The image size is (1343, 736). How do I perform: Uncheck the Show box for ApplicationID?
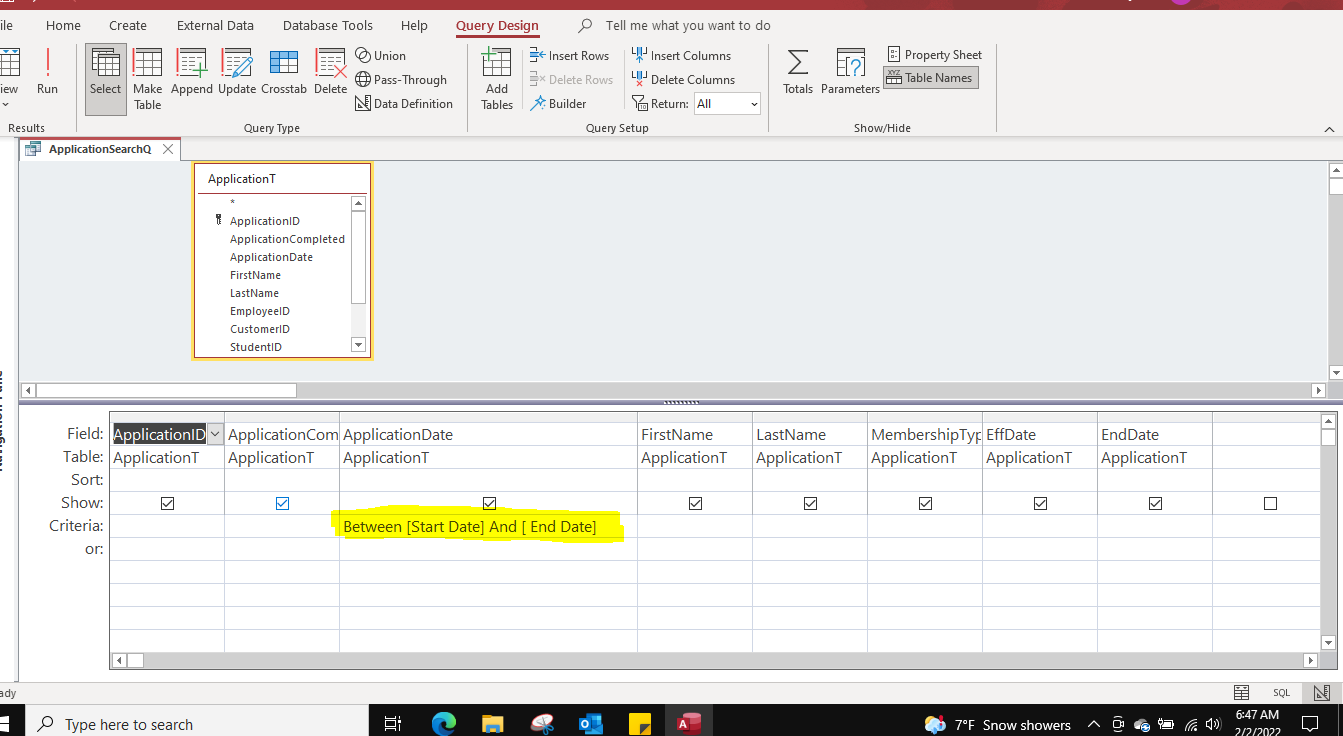167,503
